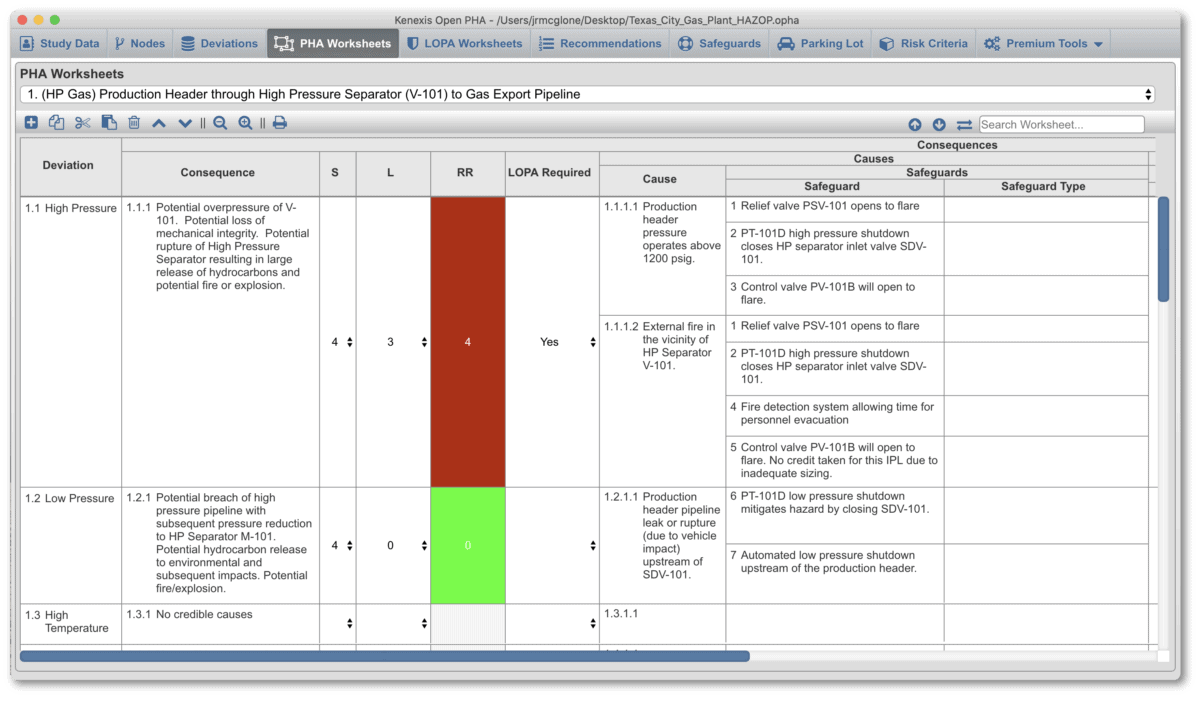
Task: Click the zoom out magnifier icon
Action: (x=220, y=123)
